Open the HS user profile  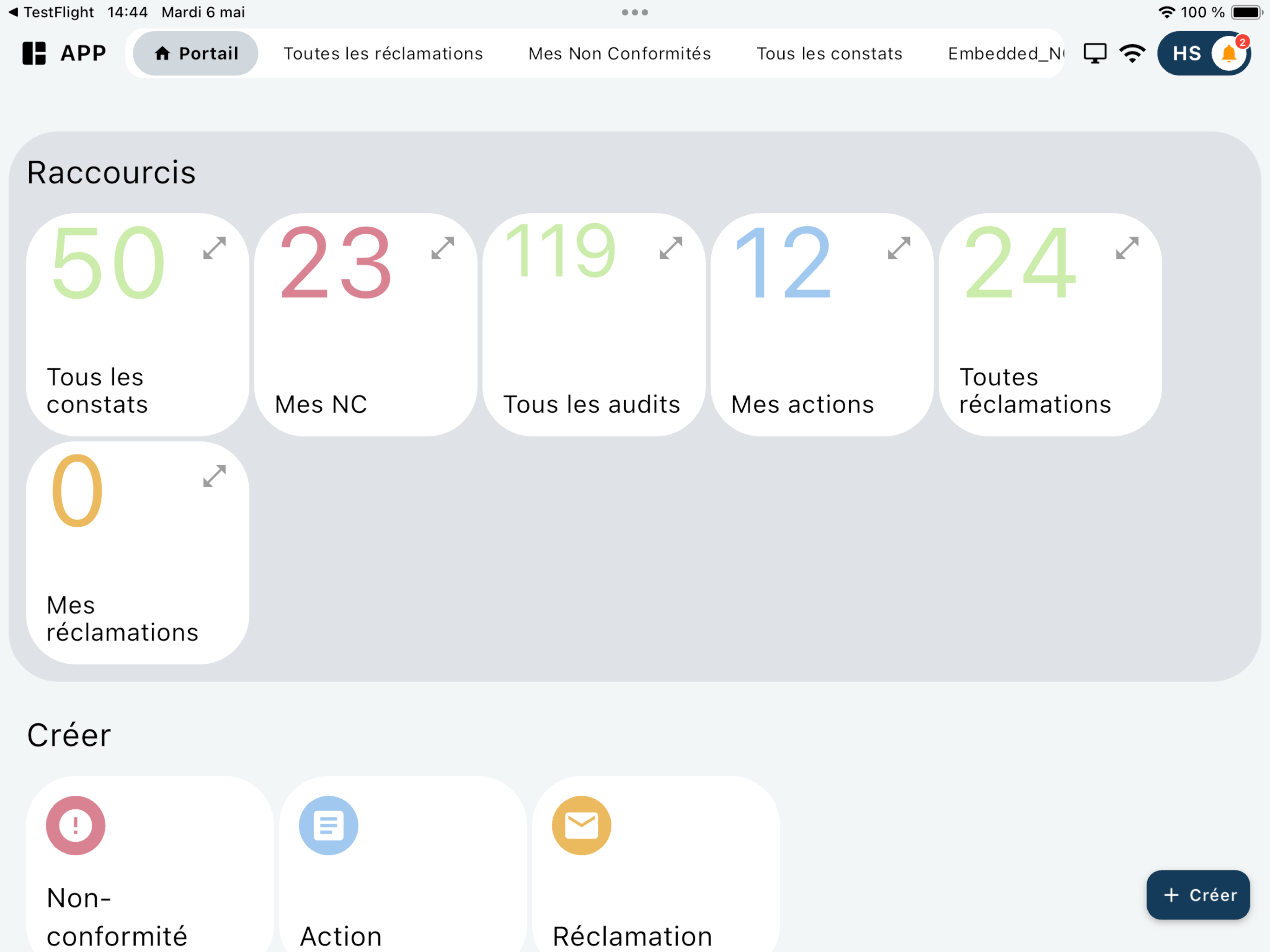coord(1186,53)
